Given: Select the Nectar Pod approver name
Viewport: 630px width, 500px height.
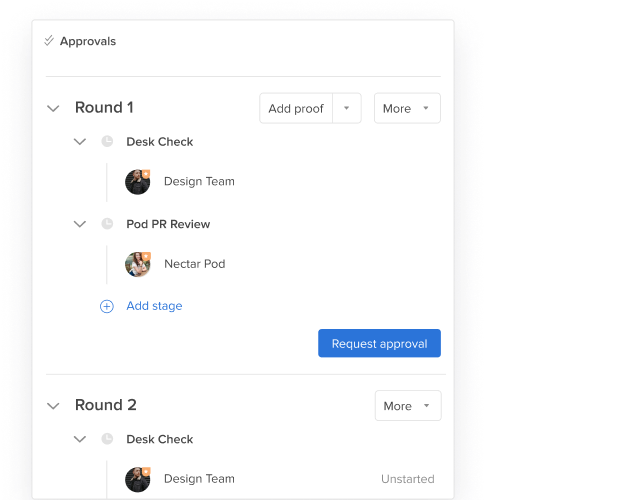Looking at the screenshot, I should pyautogui.click(x=194, y=264).
